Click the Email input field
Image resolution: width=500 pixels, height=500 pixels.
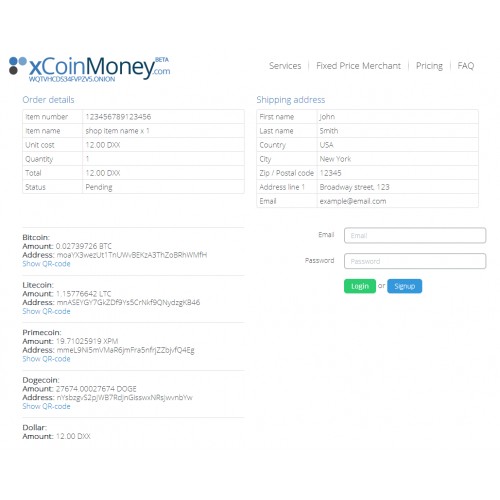point(415,235)
